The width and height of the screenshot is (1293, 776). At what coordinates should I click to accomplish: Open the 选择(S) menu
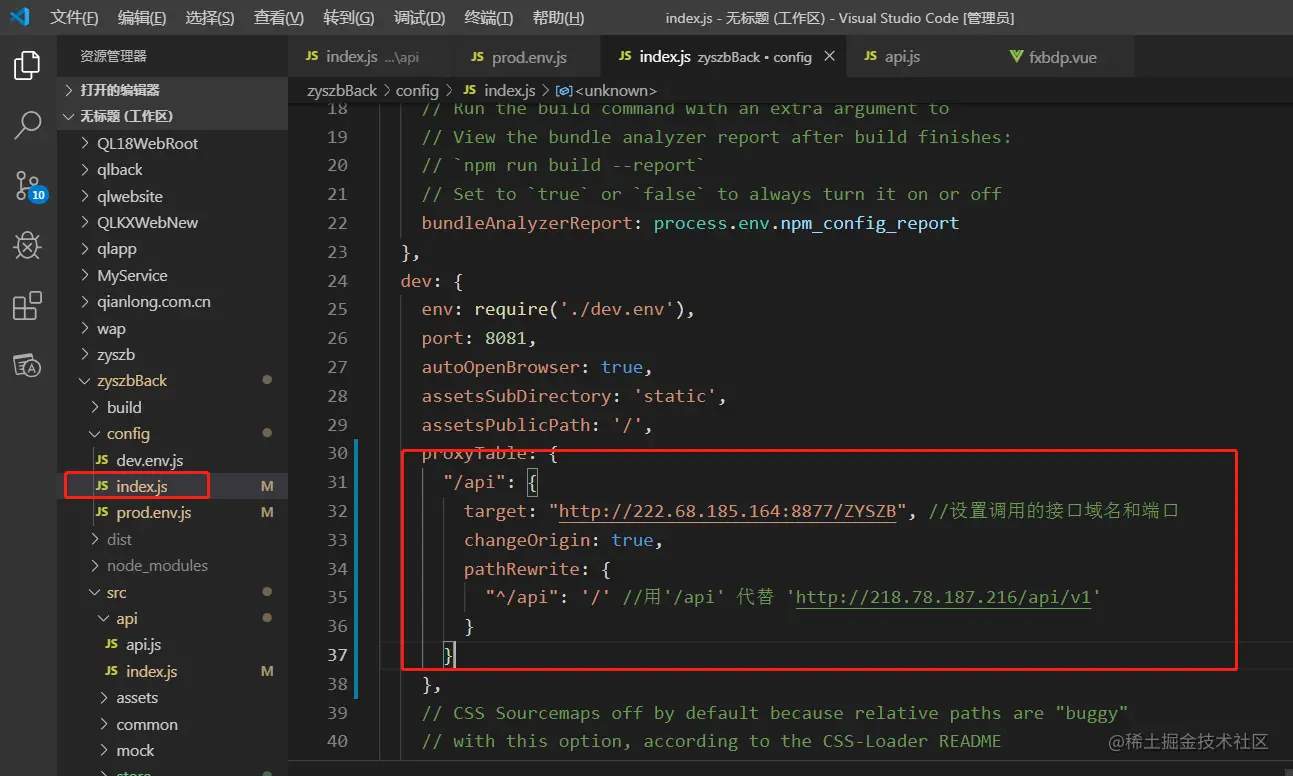[x=210, y=18]
